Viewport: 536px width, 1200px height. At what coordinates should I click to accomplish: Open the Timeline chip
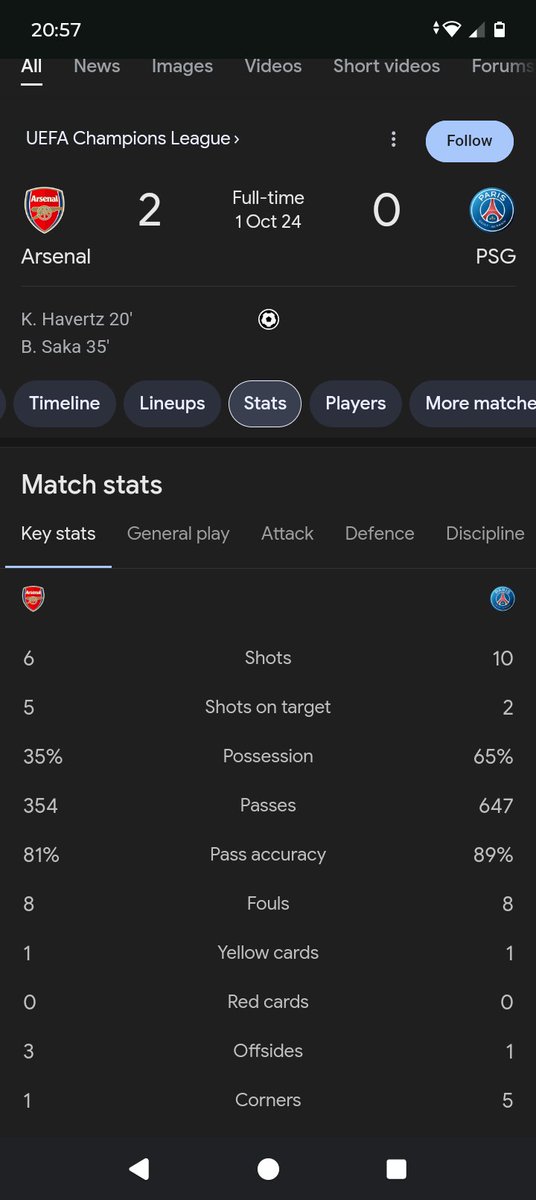click(64, 404)
